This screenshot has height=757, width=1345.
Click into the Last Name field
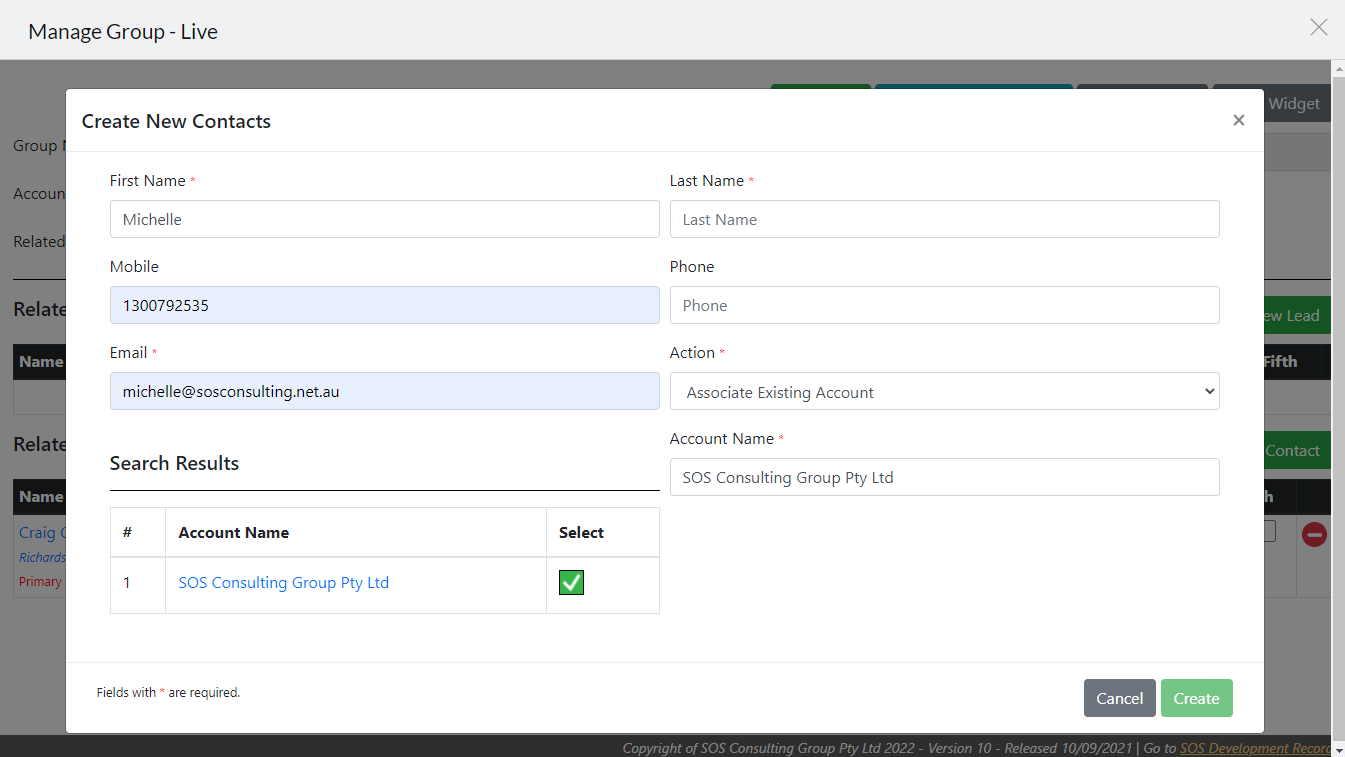tap(944, 219)
